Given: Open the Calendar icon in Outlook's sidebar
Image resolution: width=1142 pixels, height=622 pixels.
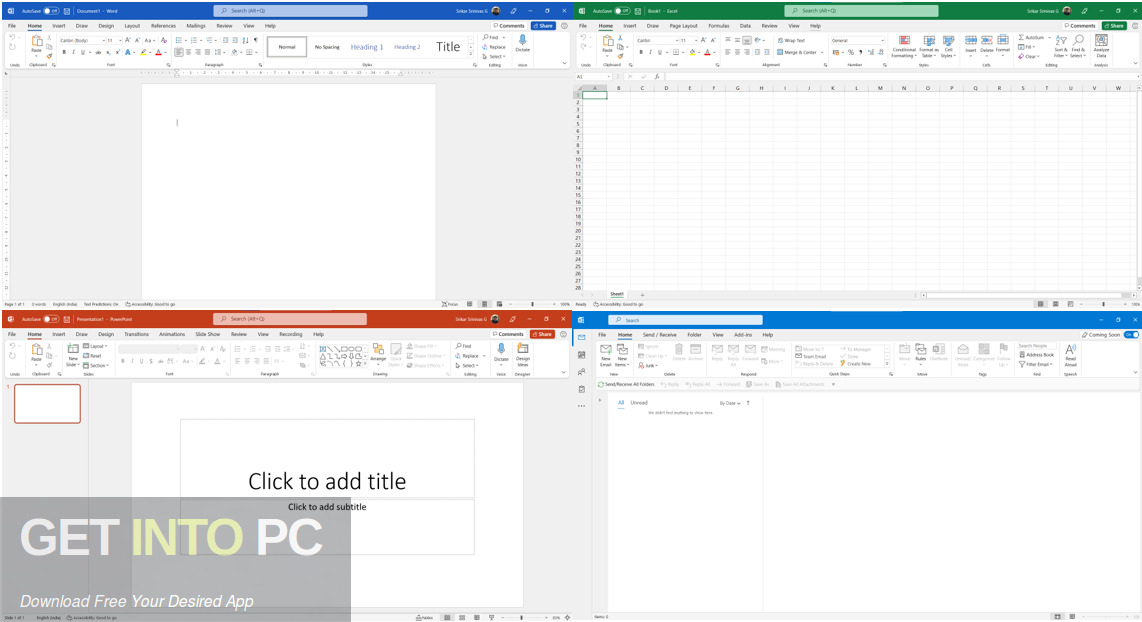Looking at the screenshot, I should click(x=581, y=355).
